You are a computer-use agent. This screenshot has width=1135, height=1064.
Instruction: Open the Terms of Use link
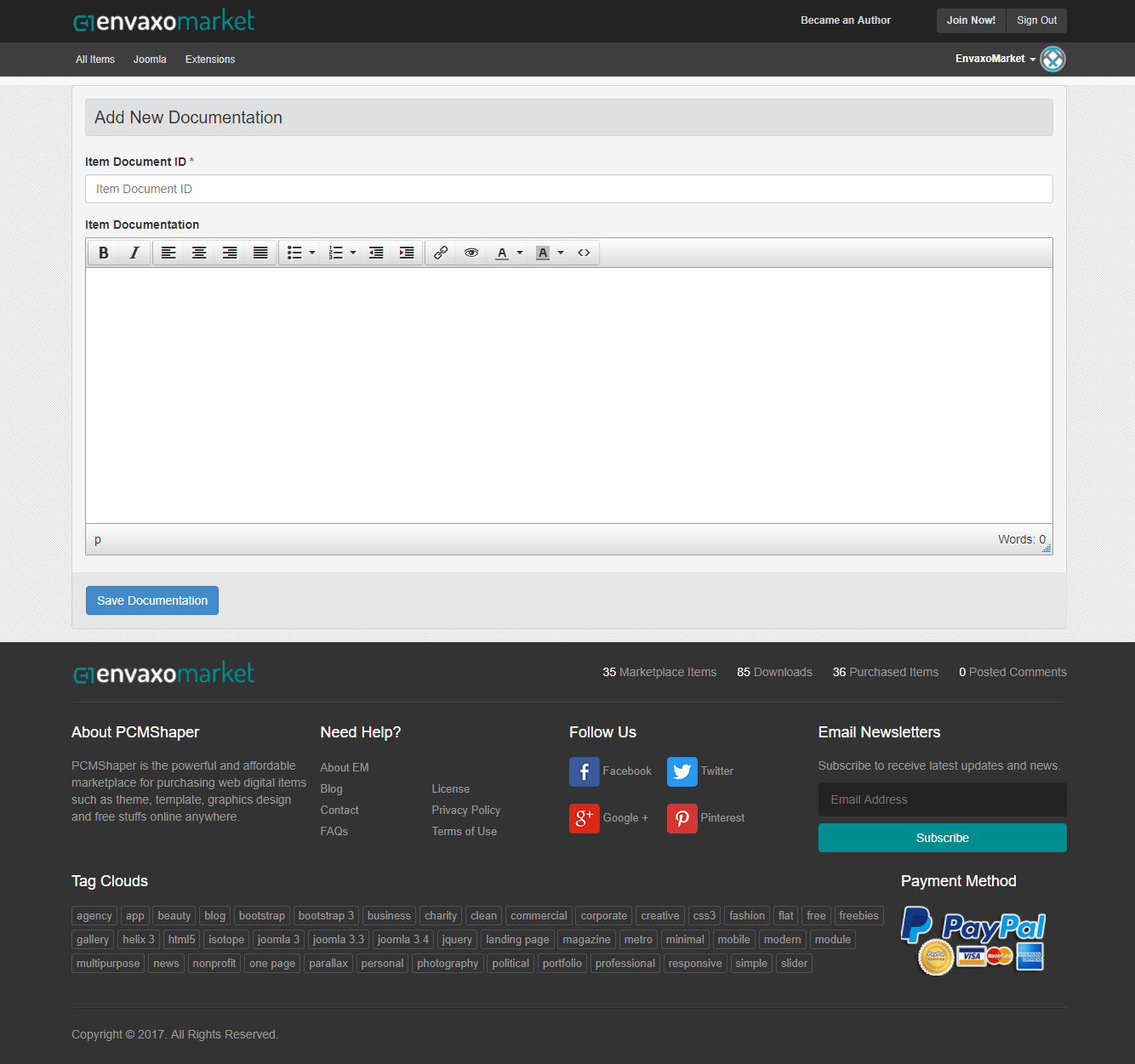[464, 831]
